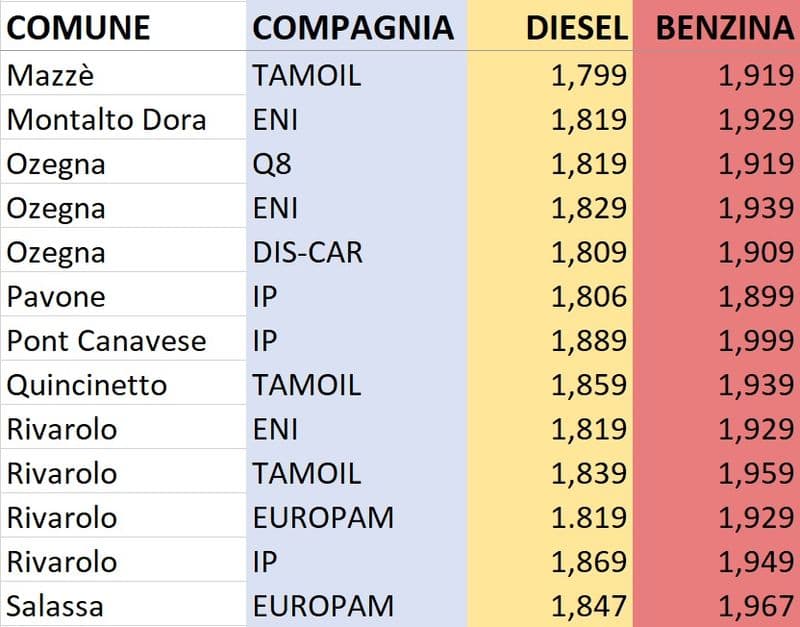Select the Quincinetto comune cell
This screenshot has height=627, width=800.
click(87, 385)
